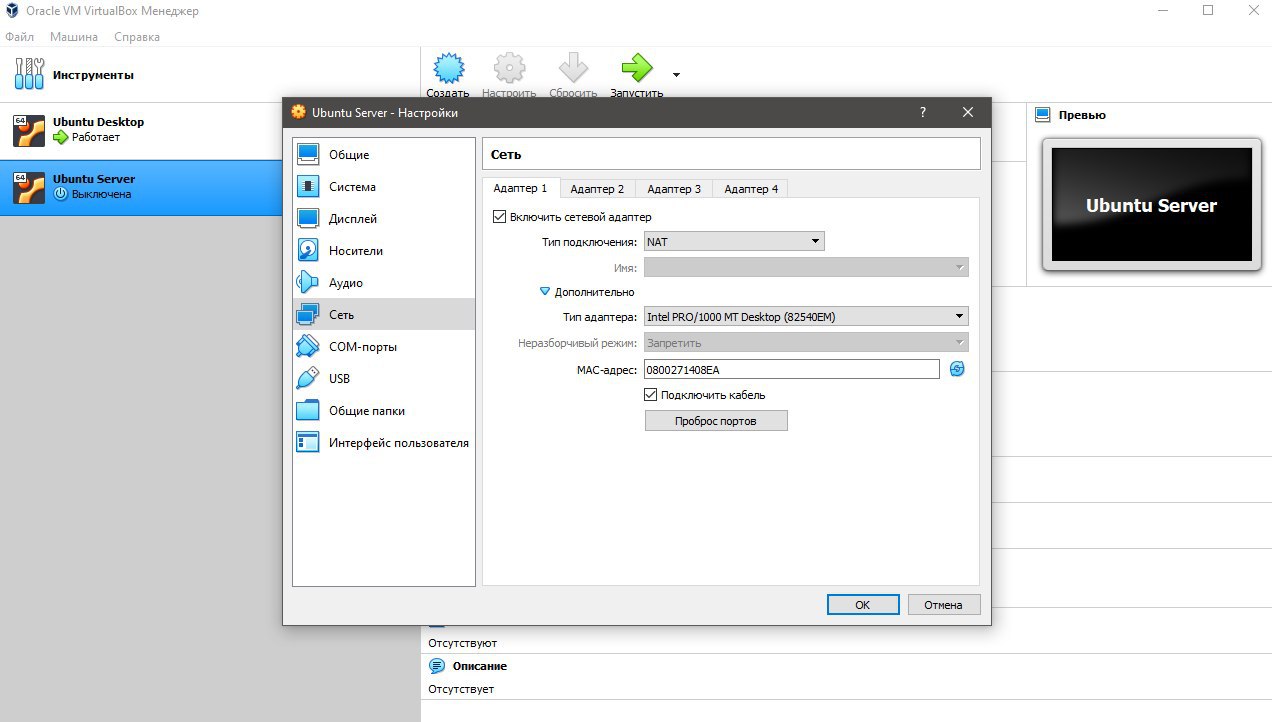
Task: Select the Ubuntu Server VM icon
Action: pyautogui.click(x=29, y=187)
